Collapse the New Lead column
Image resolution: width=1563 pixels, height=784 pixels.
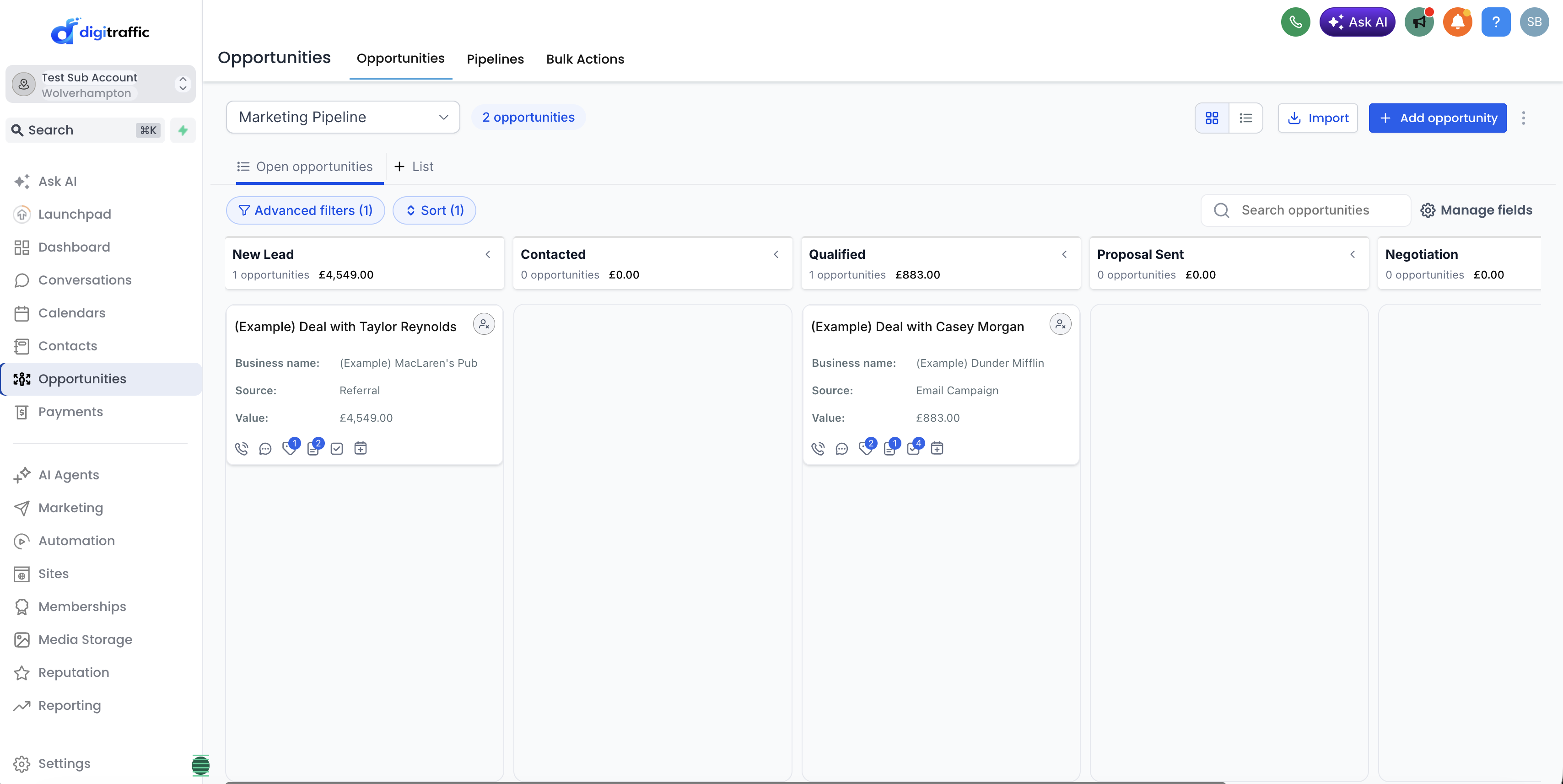pos(488,255)
